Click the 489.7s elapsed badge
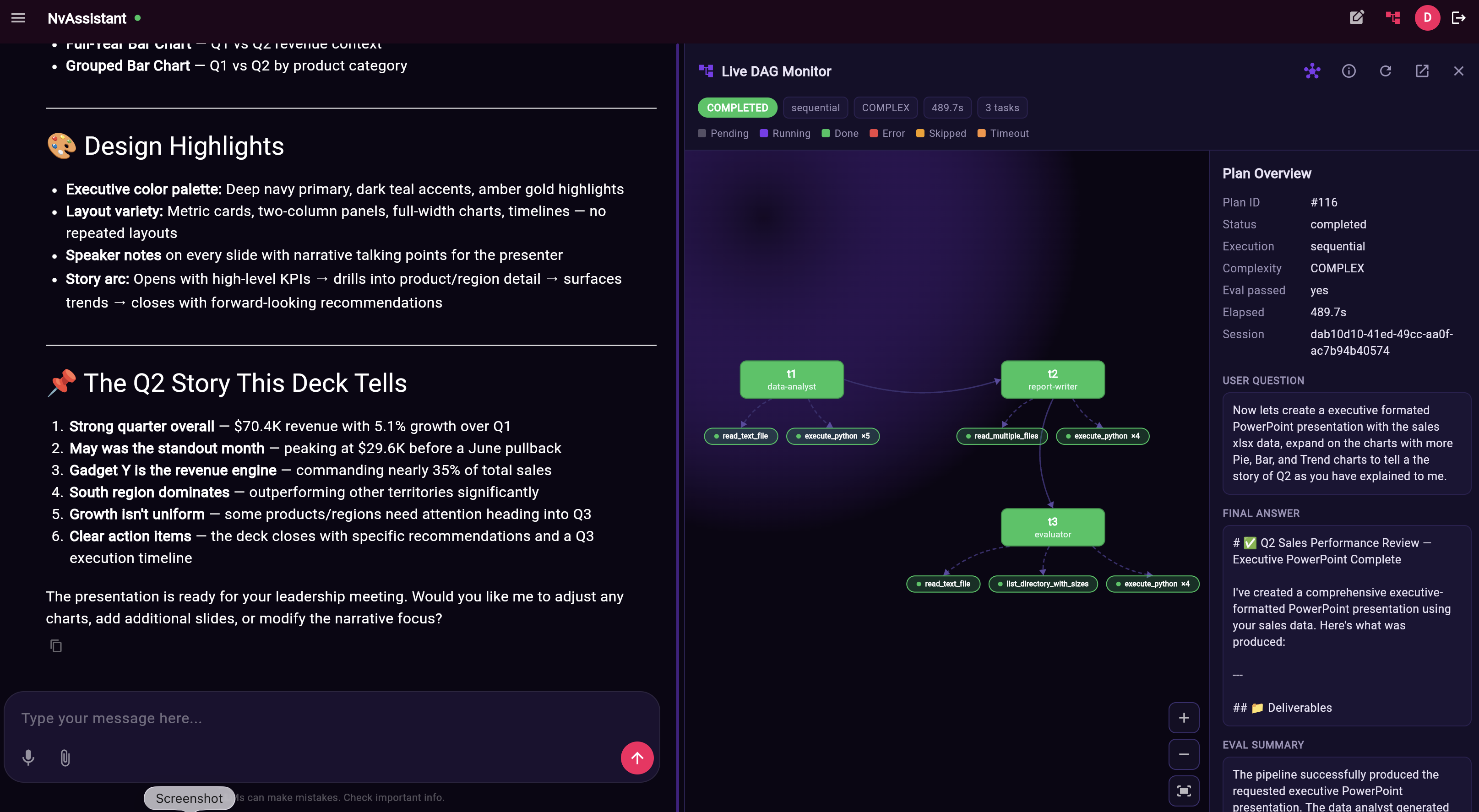This screenshot has width=1479, height=812. click(947, 108)
